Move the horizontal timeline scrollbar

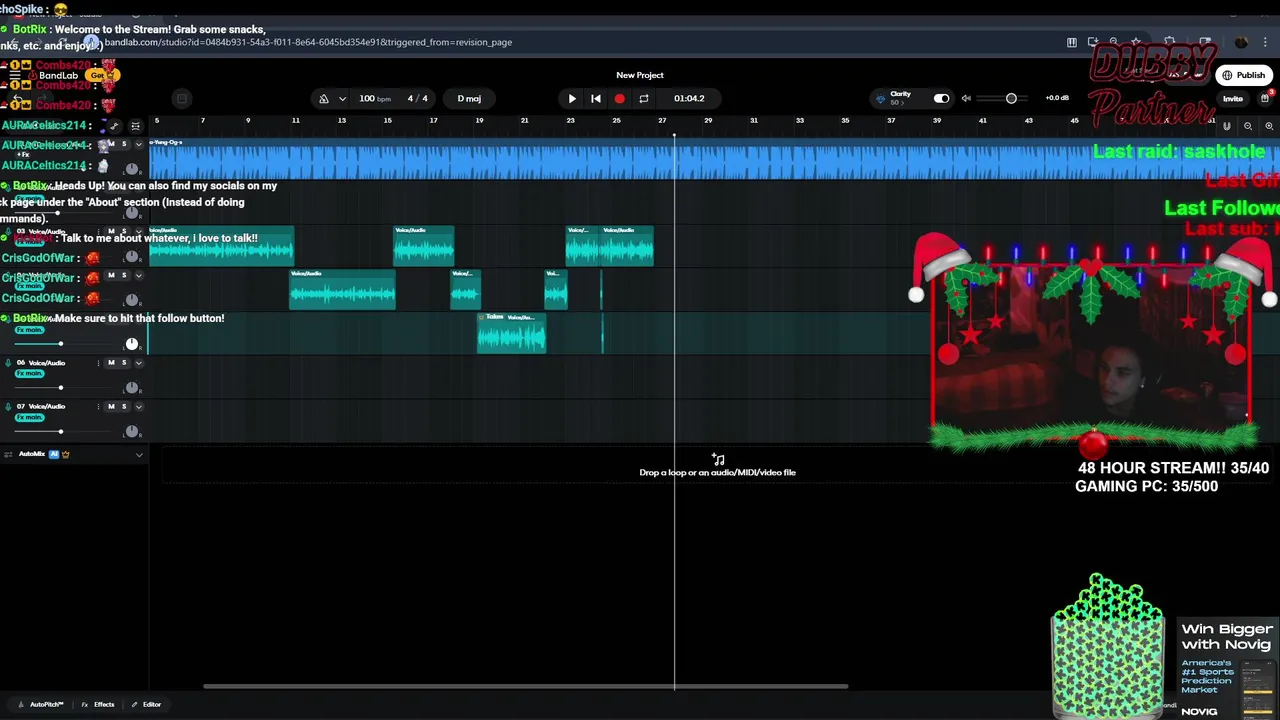click(x=525, y=686)
